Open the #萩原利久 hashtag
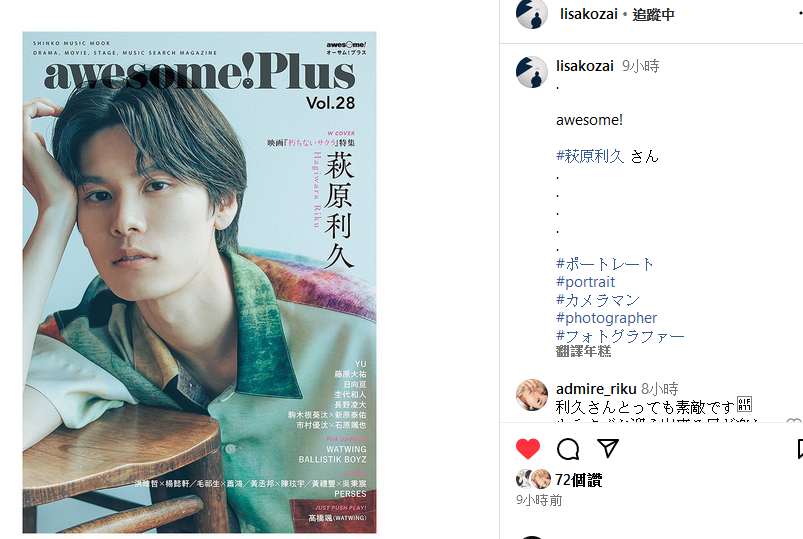 590,156
